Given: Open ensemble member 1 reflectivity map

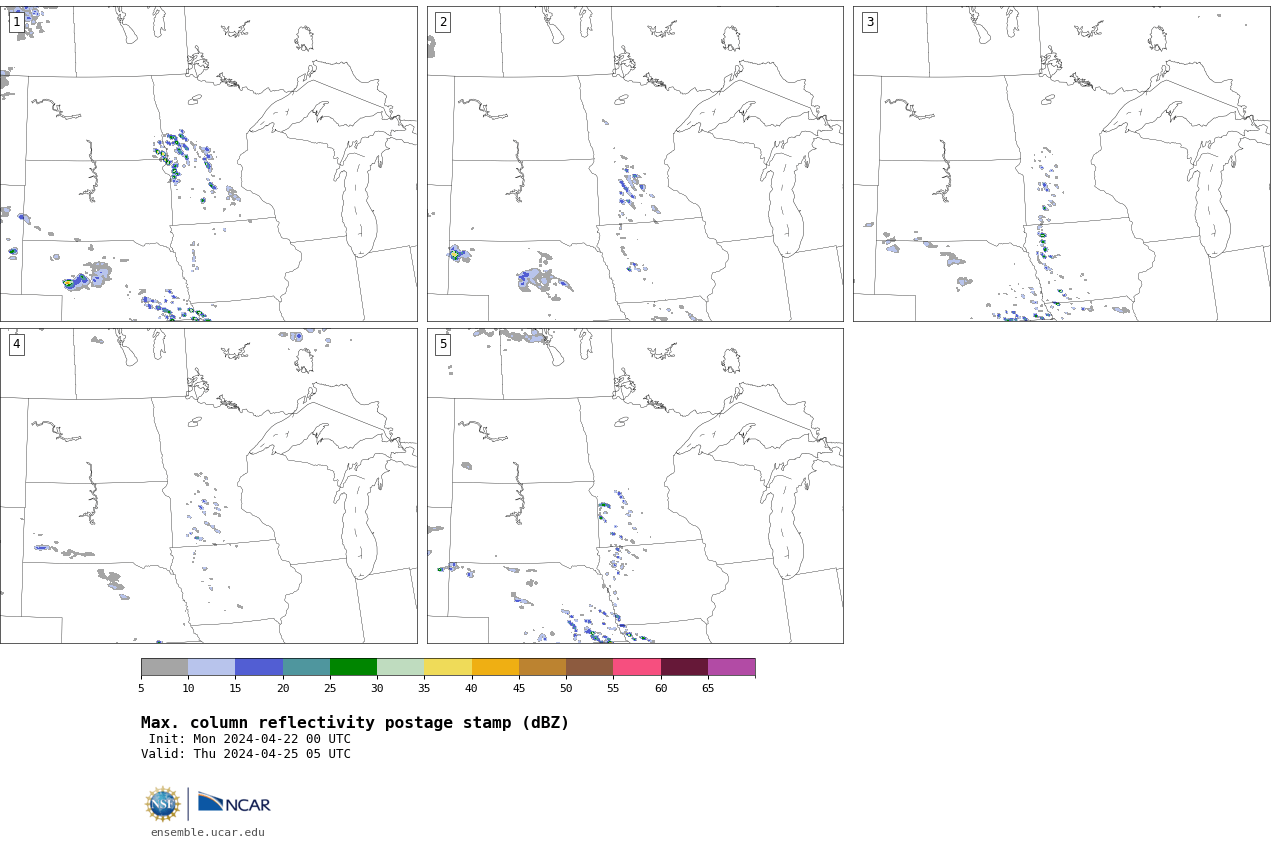Looking at the screenshot, I should (208, 164).
